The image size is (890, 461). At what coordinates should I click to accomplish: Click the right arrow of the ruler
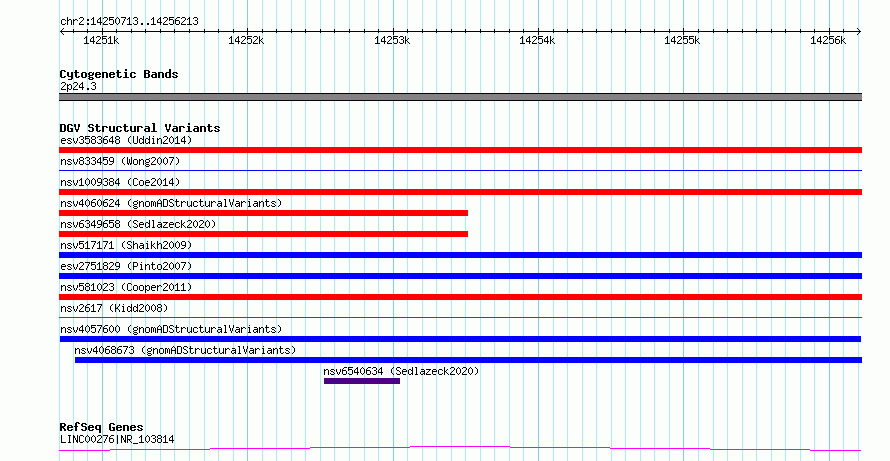pyautogui.click(x=858, y=32)
